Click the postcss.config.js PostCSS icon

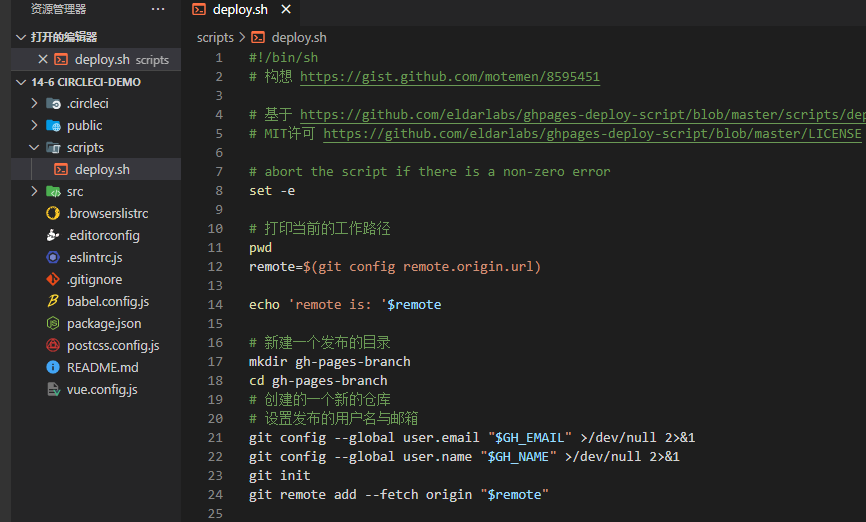tap(53, 345)
